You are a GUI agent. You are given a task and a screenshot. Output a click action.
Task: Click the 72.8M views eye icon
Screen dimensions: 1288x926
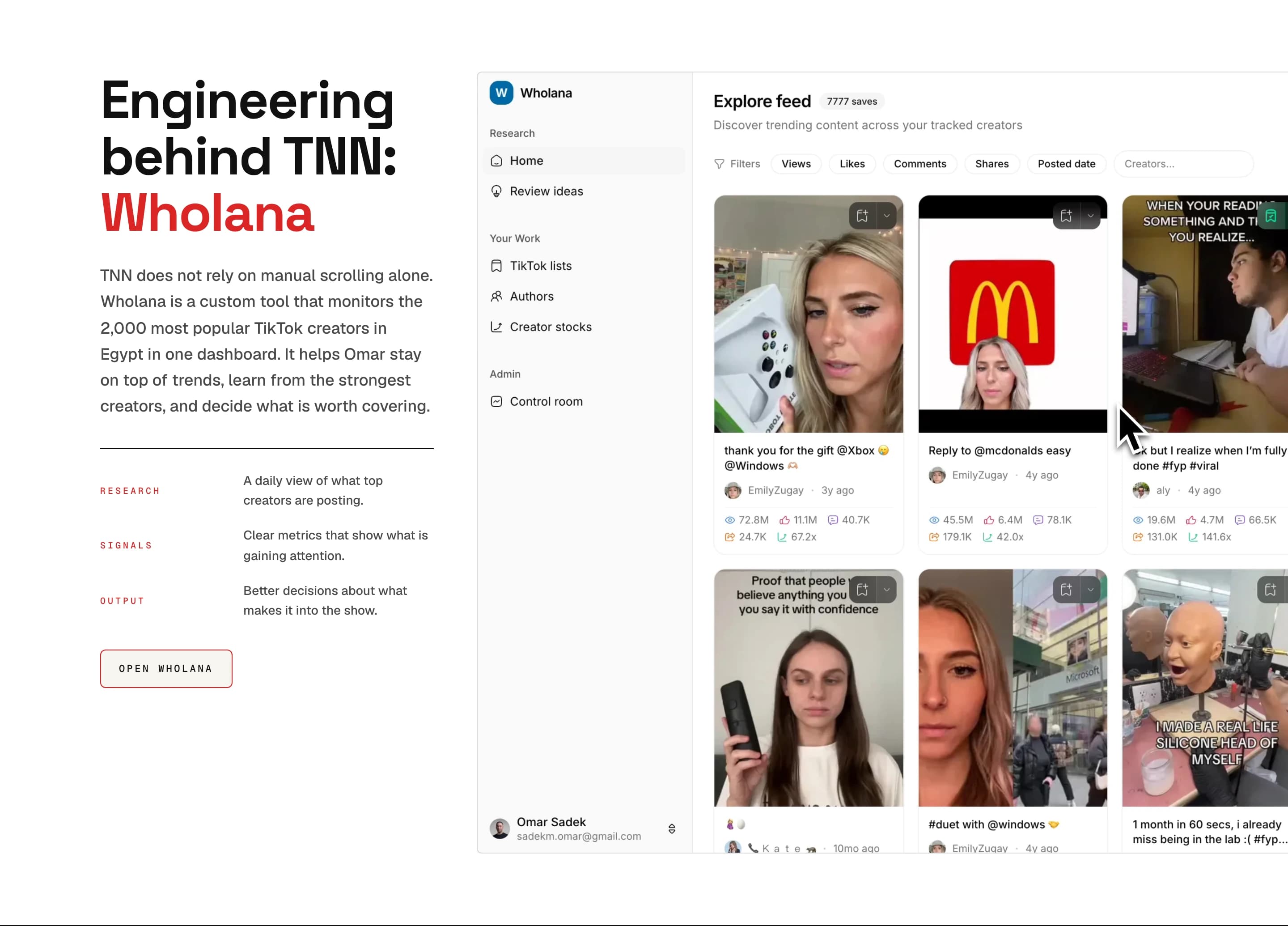(x=730, y=520)
